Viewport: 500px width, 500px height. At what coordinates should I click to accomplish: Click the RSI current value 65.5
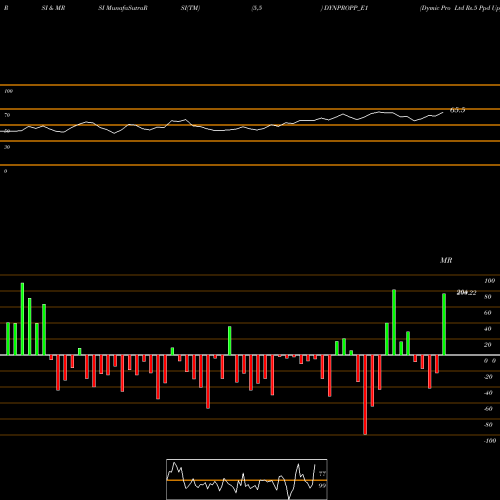point(457,110)
